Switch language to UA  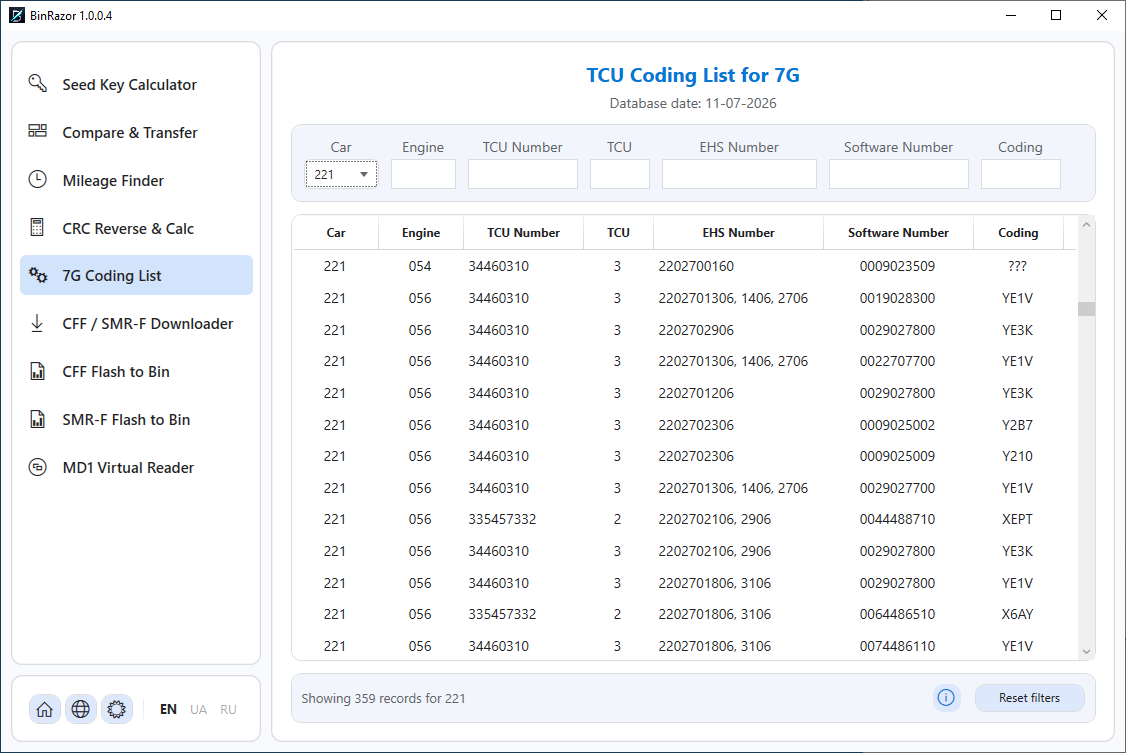click(198, 709)
